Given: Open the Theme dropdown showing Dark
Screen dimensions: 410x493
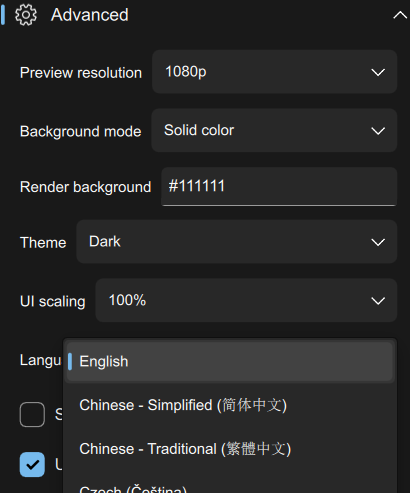Looking at the screenshot, I should 237,242.
